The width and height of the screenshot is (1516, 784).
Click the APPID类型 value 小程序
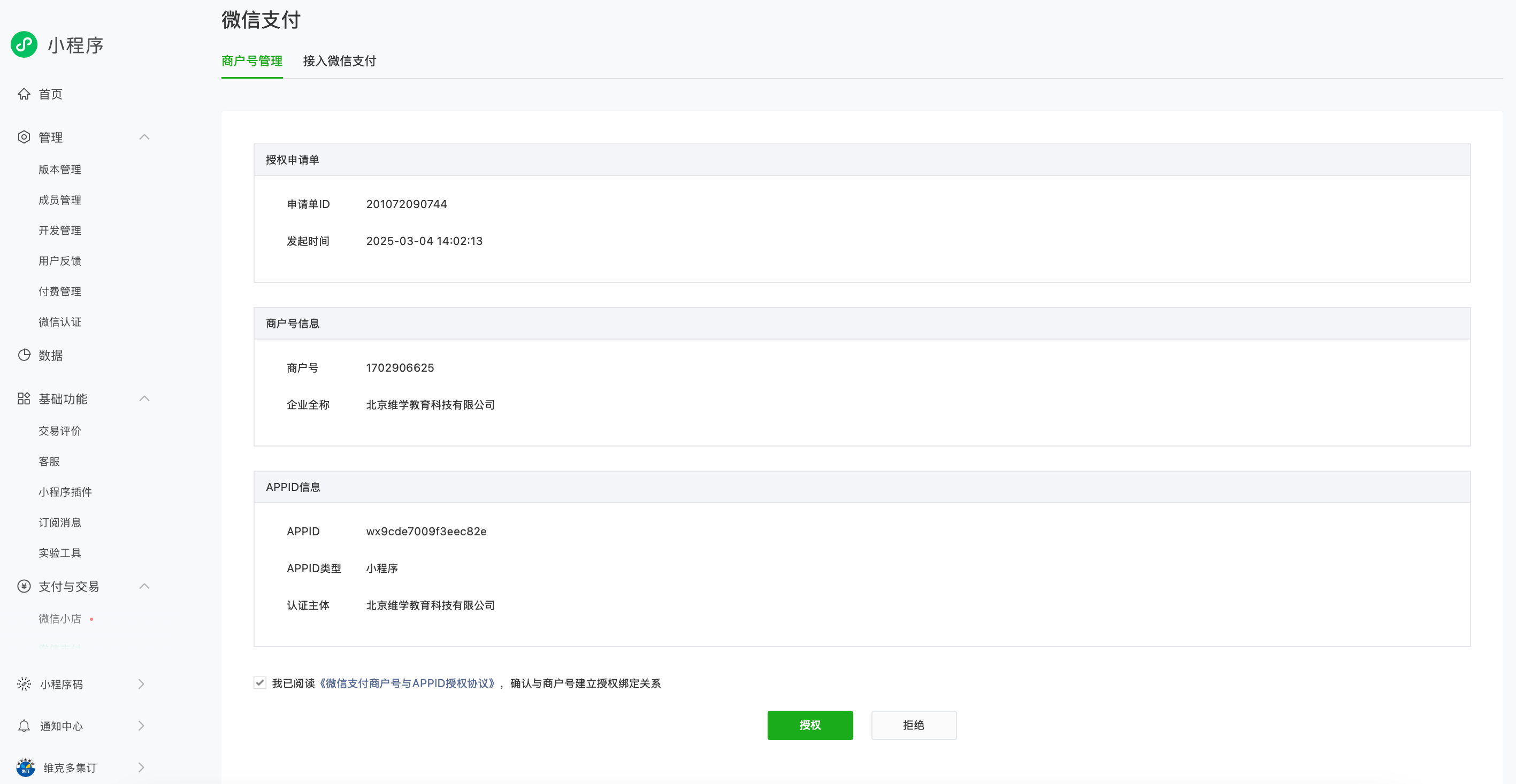click(x=382, y=568)
